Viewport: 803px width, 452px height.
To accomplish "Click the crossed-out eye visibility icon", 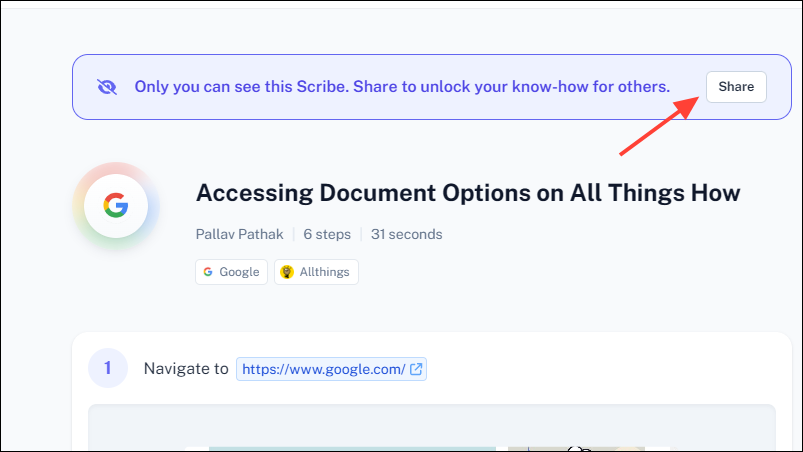I will point(107,87).
